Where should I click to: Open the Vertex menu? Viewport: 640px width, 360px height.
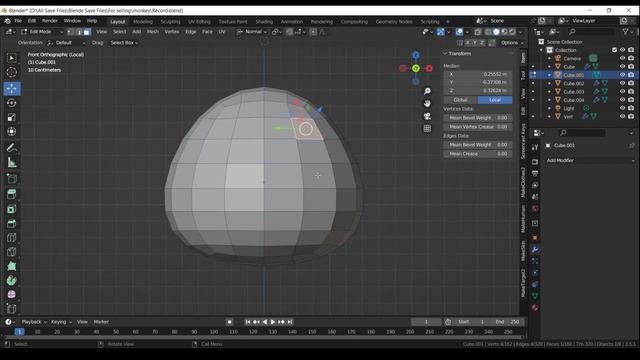172,32
